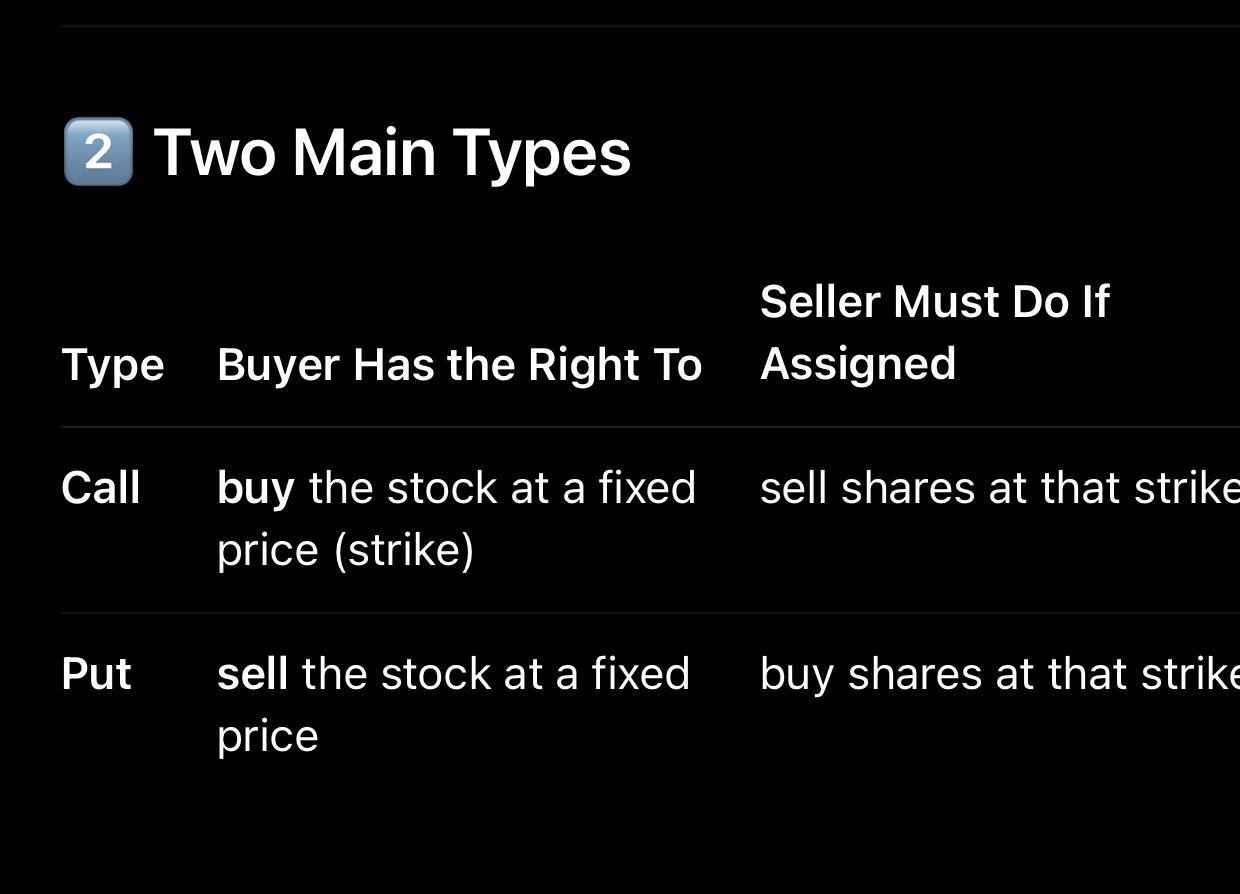Image resolution: width=1240 pixels, height=894 pixels.
Task: Click the "Two Main Types" heading
Action: 392,152
